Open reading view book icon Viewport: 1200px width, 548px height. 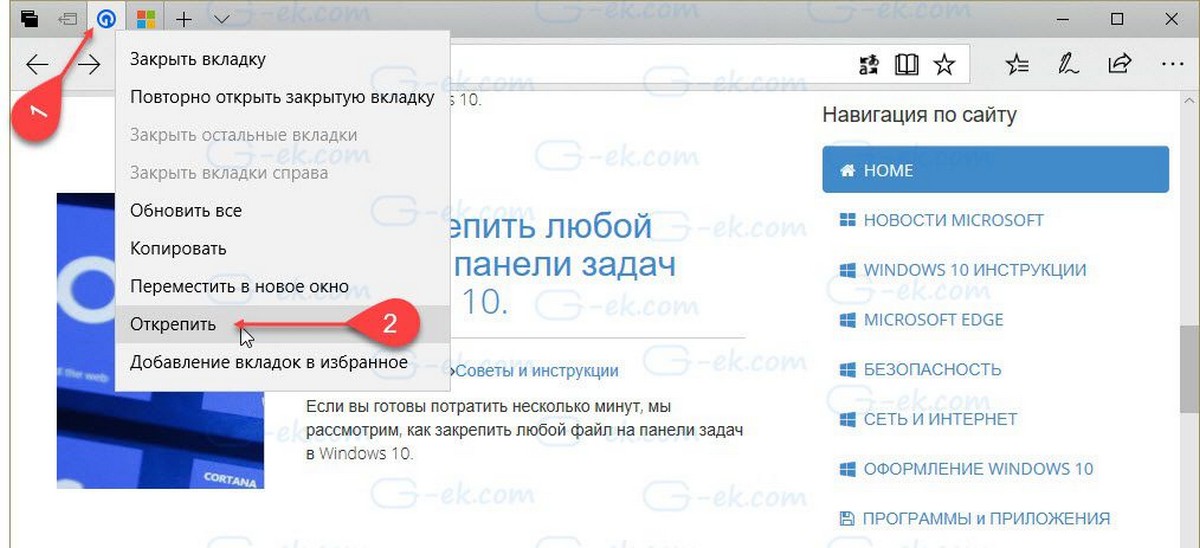point(906,65)
